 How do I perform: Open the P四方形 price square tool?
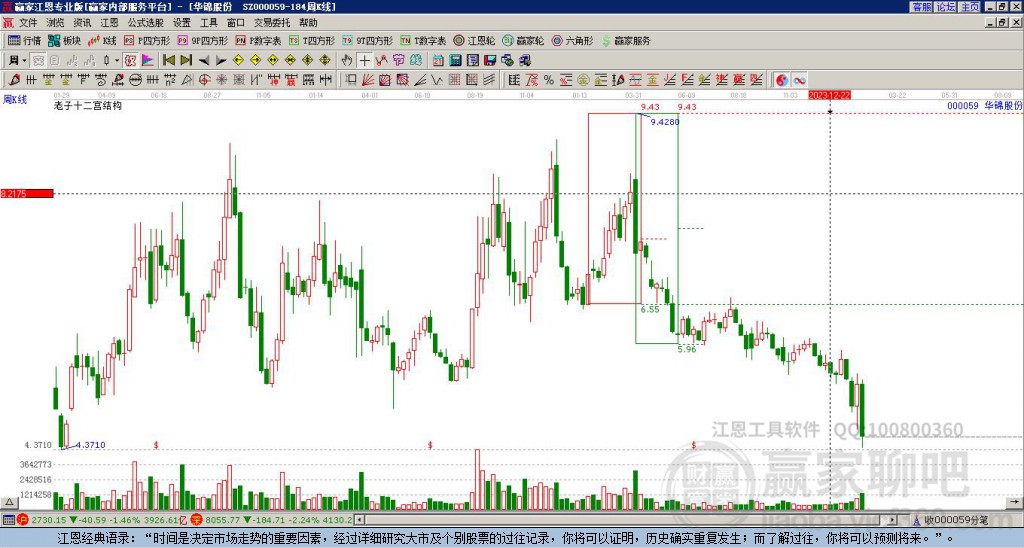coord(147,40)
